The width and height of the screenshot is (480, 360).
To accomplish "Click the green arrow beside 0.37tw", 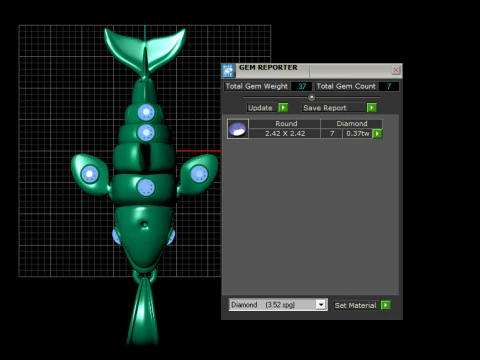I will click(x=377, y=134).
